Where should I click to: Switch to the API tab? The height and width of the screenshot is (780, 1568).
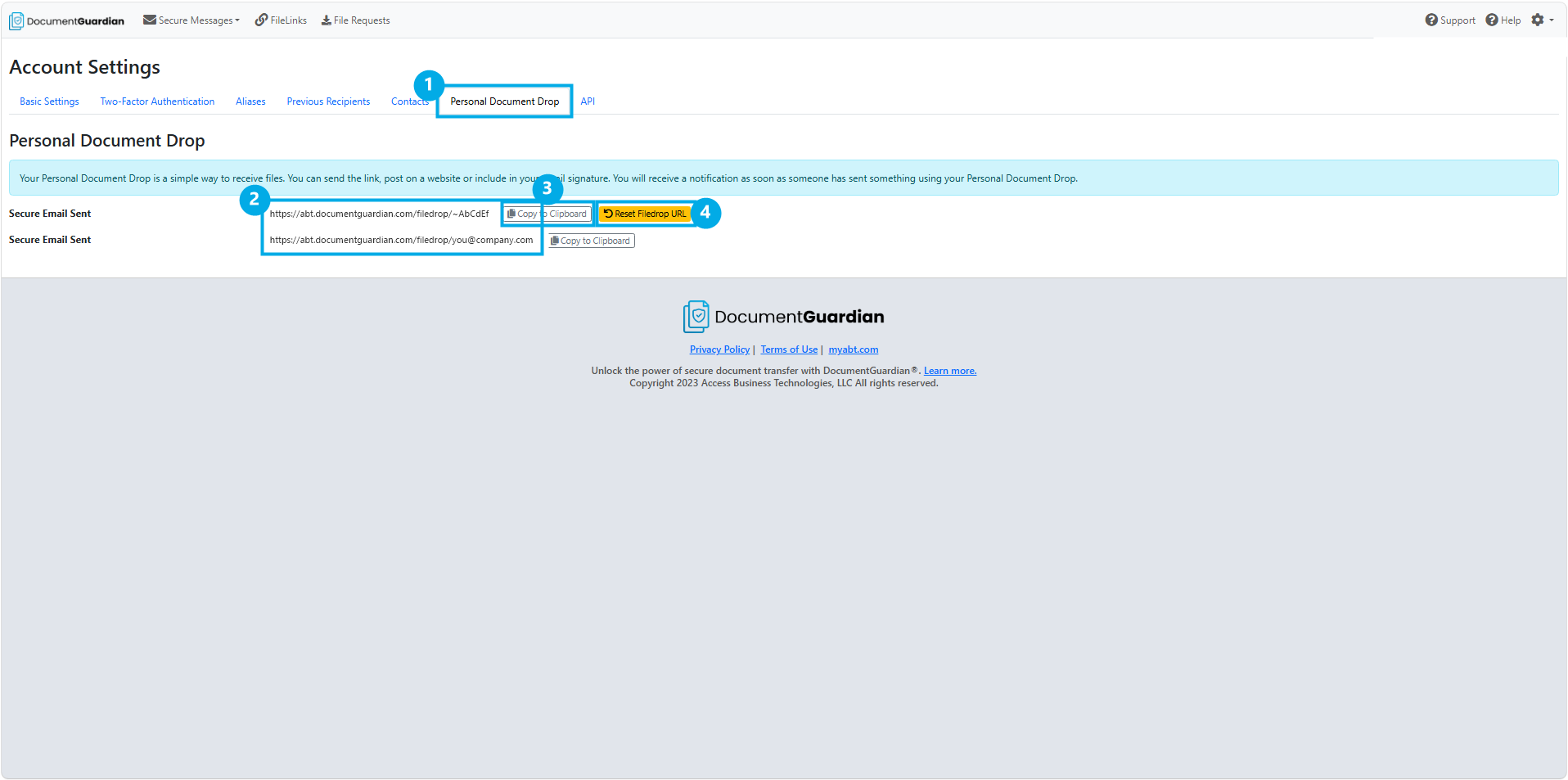(588, 101)
